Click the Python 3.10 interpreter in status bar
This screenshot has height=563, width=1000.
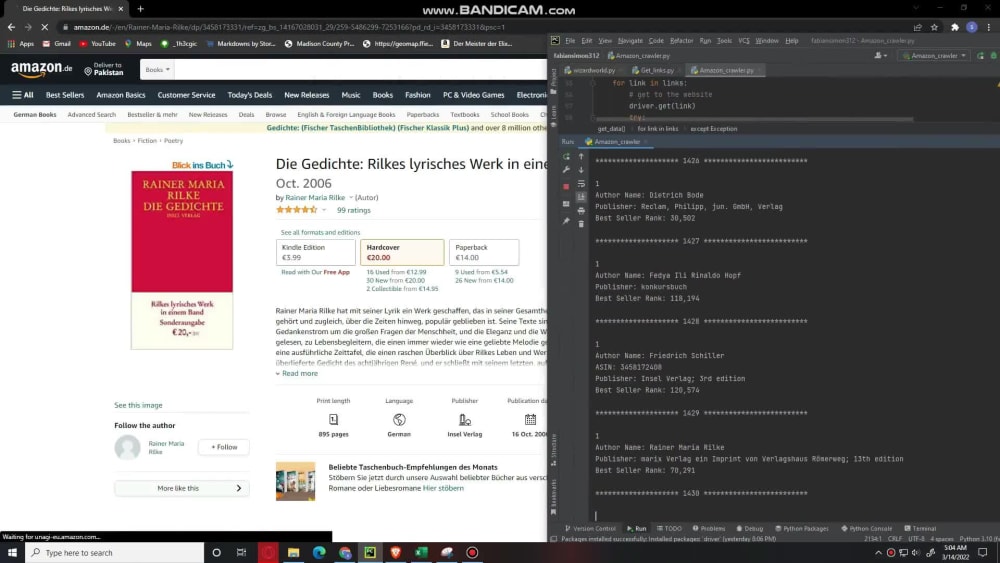tap(978, 539)
